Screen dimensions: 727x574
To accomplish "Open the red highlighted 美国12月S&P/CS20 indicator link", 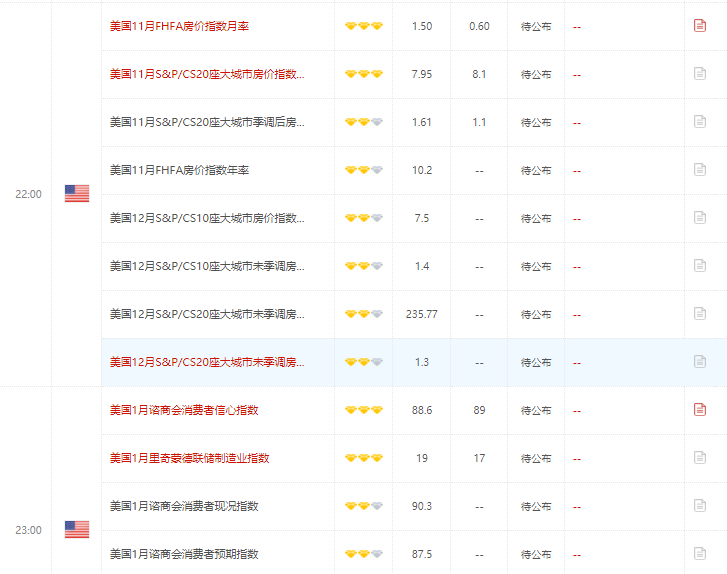I will click(207, 362).
